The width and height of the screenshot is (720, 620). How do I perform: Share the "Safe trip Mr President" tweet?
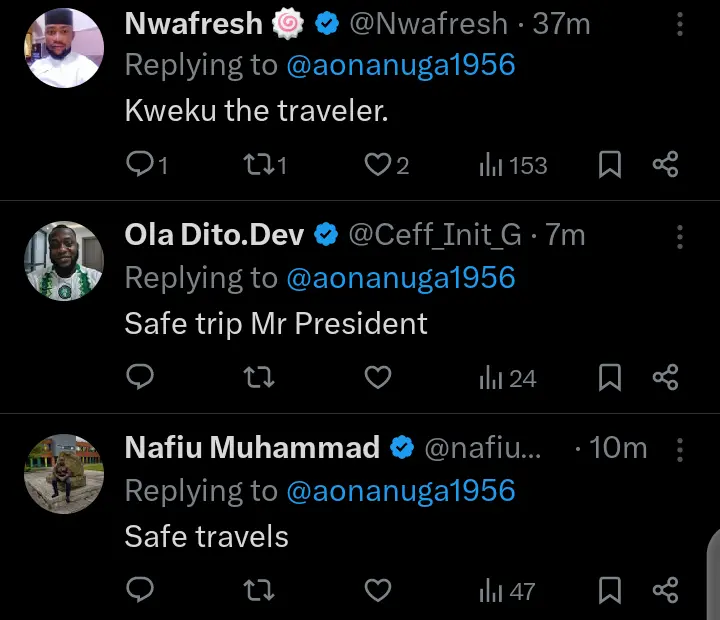tap(666, 378)
